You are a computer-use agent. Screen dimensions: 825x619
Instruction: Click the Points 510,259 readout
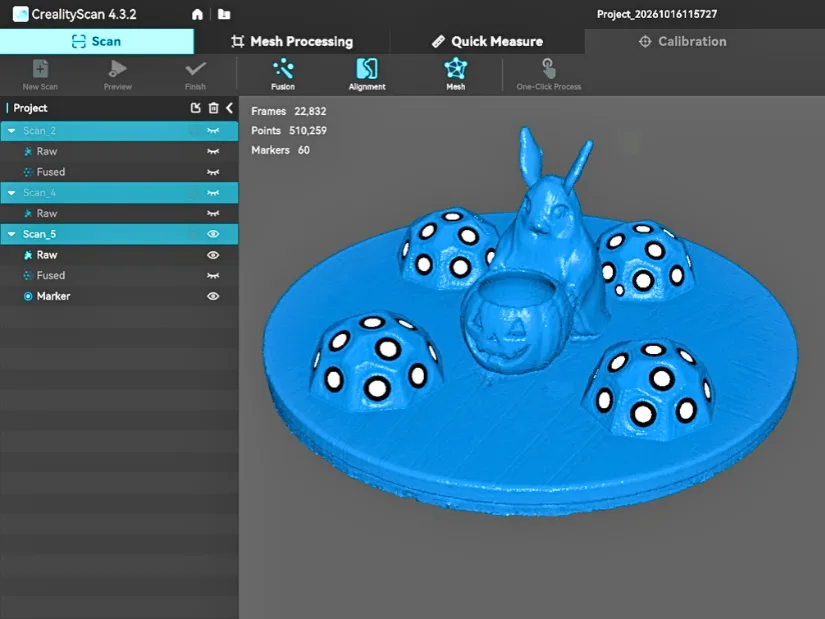tap(289, 131)
